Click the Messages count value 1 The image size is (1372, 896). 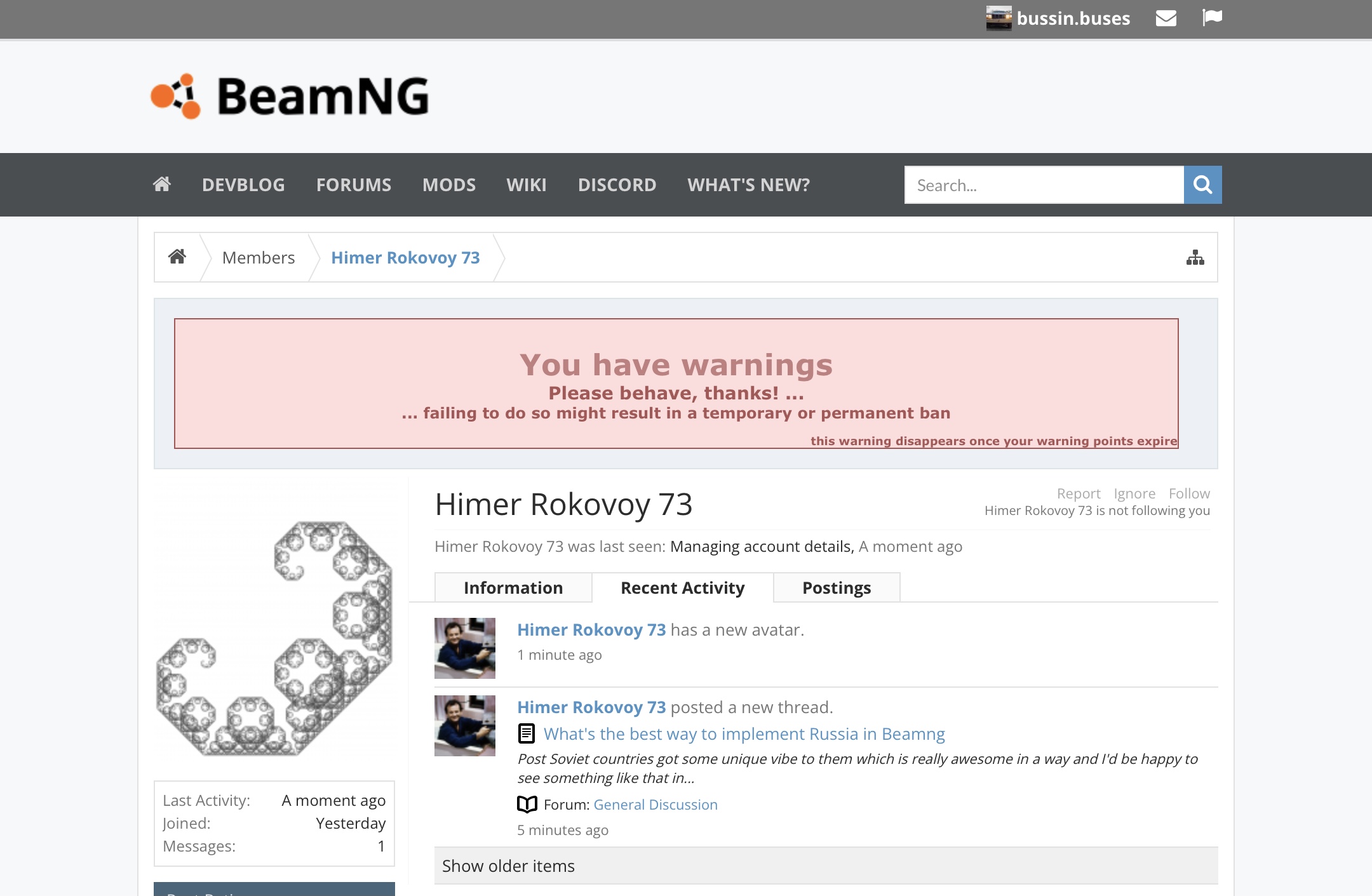[381, 846]
